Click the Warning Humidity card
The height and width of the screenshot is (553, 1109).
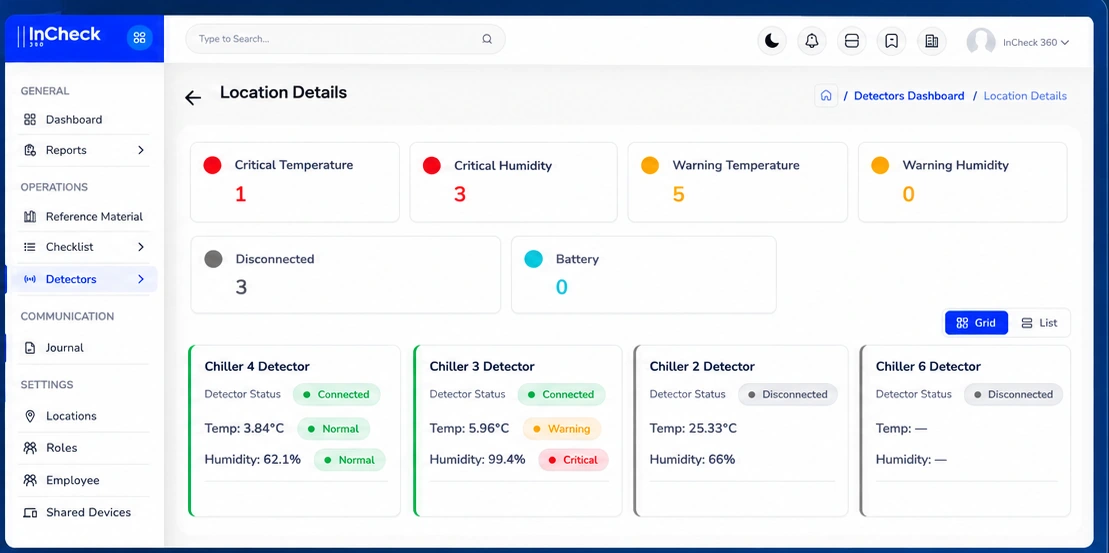pyautogui.click(x=963, y=182)
